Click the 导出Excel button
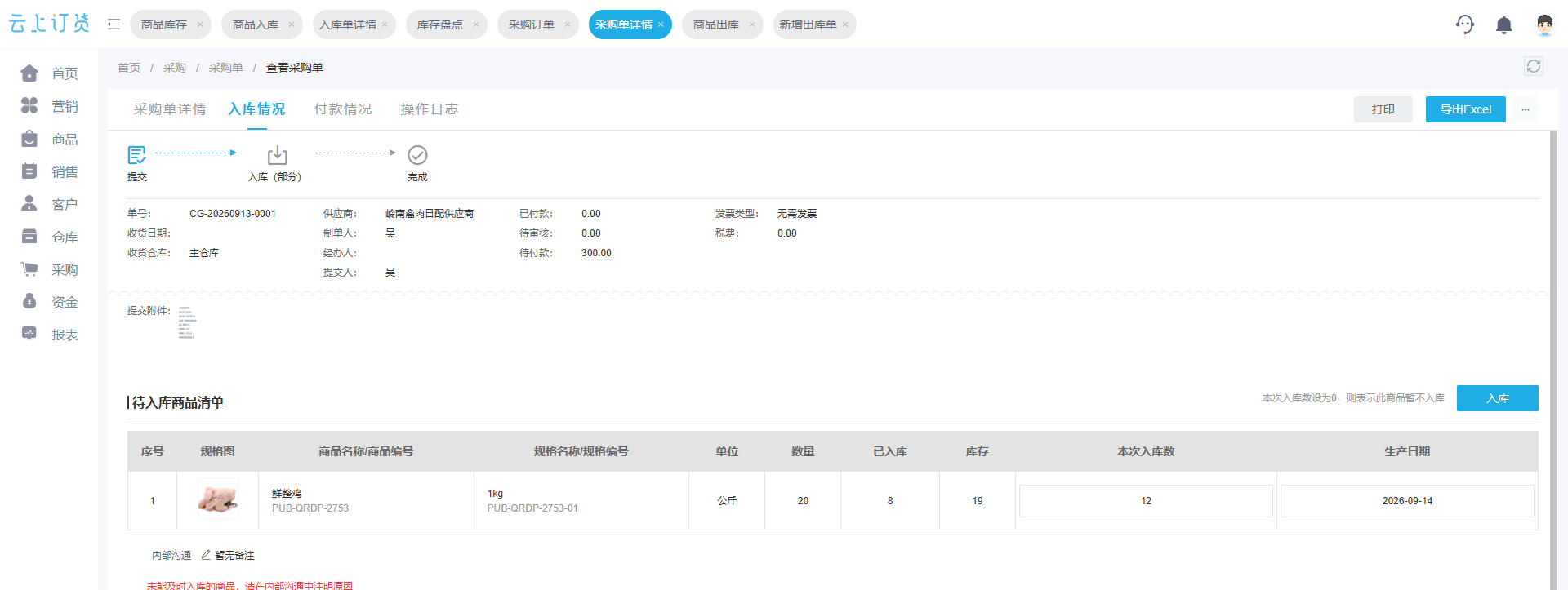 pos(1466,109)
